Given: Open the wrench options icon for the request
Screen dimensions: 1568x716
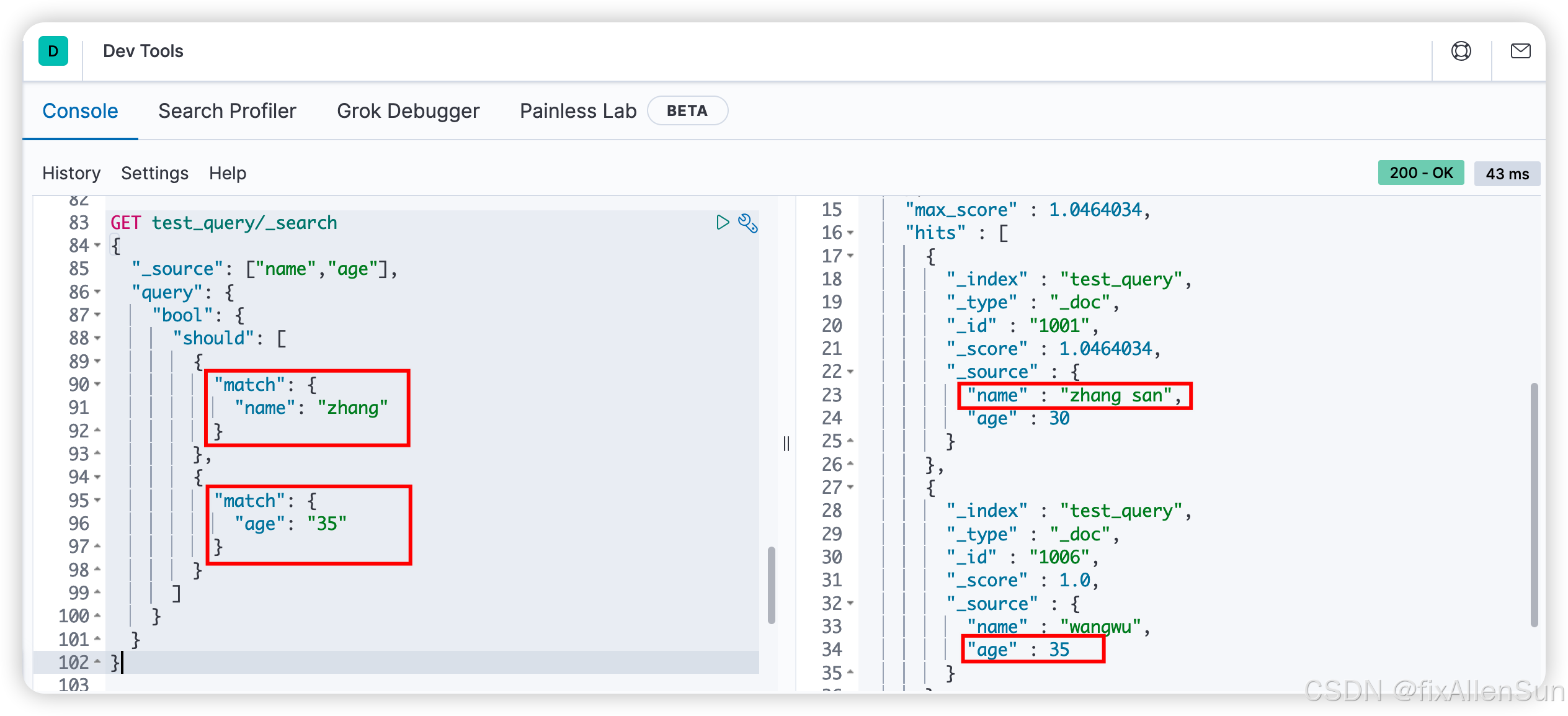Looking at the screenshot, I should click(748, 223).
